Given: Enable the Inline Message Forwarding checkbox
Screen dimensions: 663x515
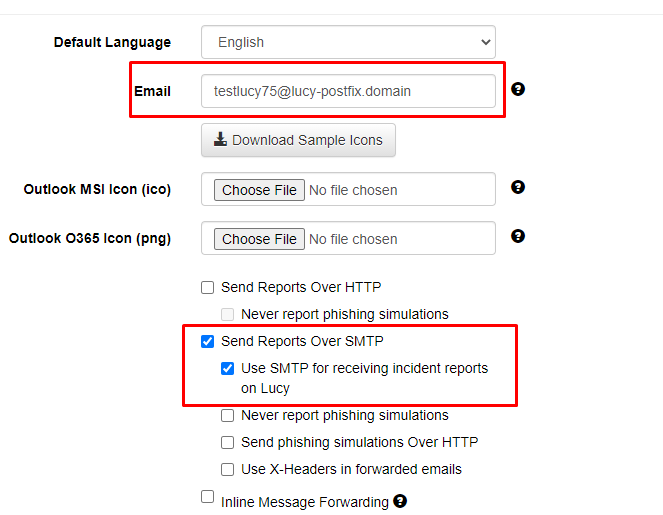Looking at the screenshot, I should coord(207,496).
